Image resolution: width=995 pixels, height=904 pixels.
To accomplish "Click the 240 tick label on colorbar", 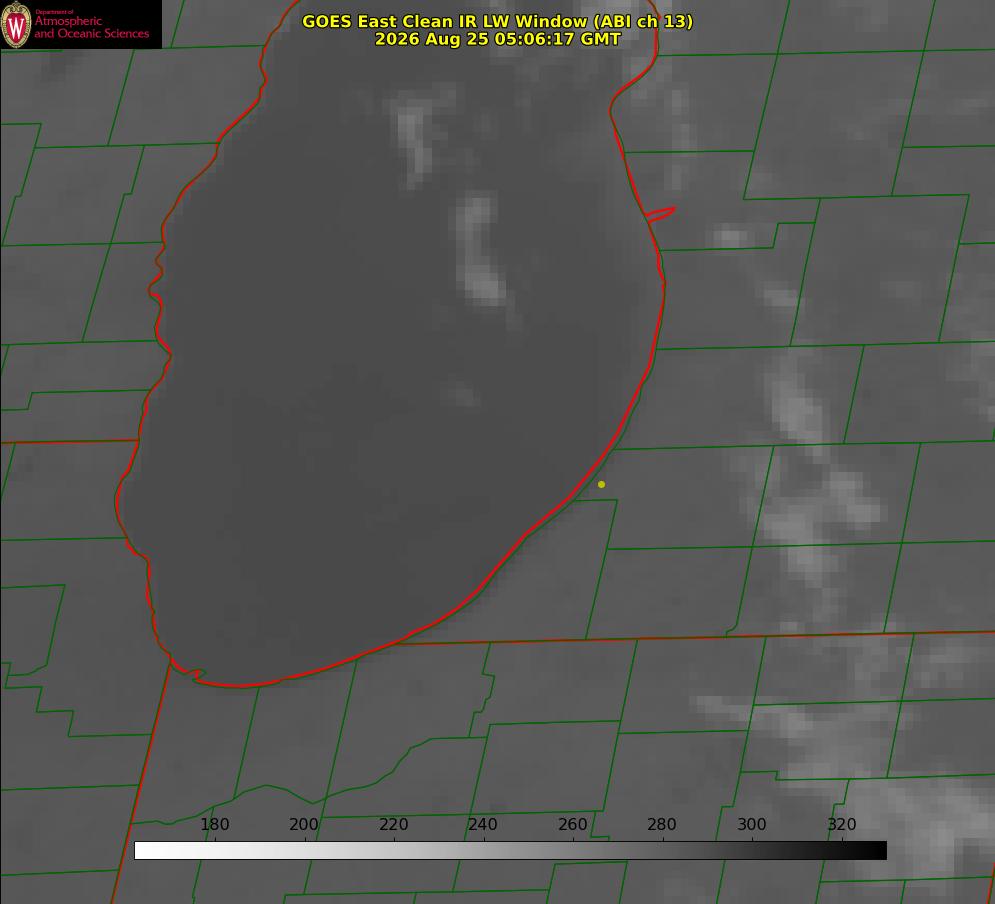I will [x=483, y=824].
